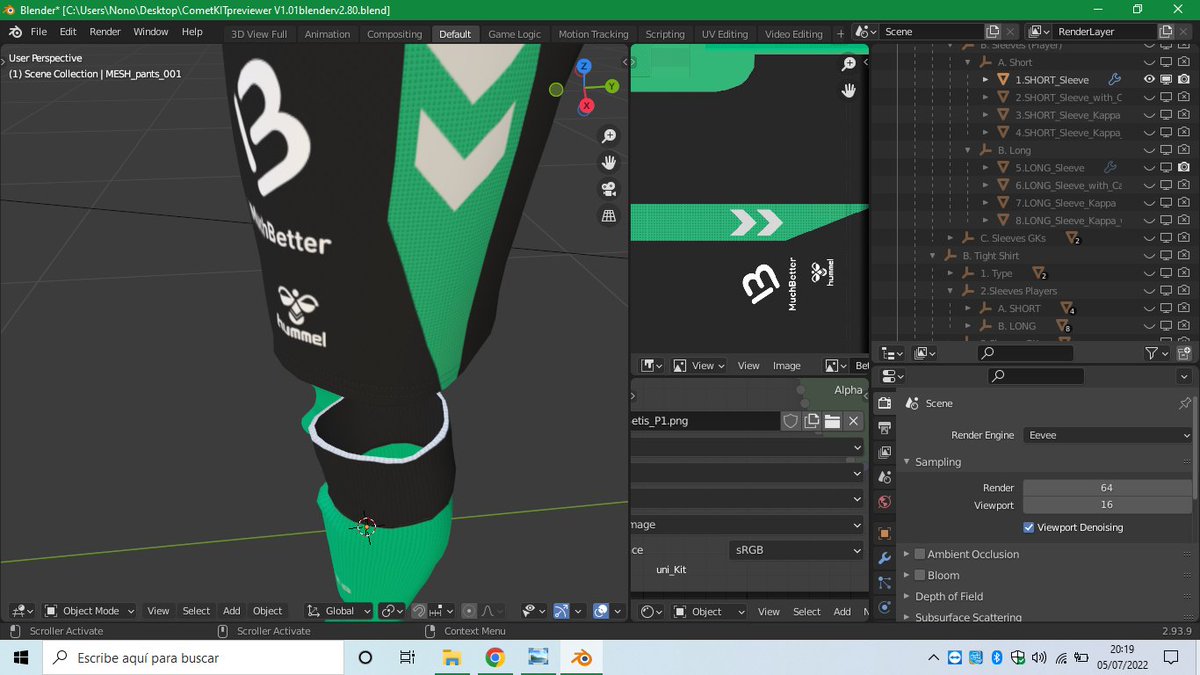Toggle render camera icon for 5.LONG_Sleeve
1200x675 pixels.
[x=1183, y=167]
